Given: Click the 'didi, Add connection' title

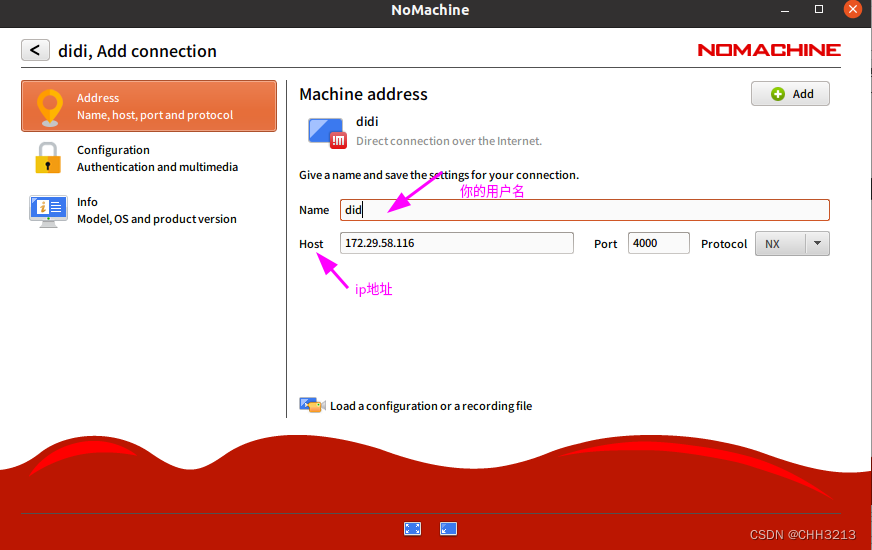Looking at the screenshot, I should [137, 51].
